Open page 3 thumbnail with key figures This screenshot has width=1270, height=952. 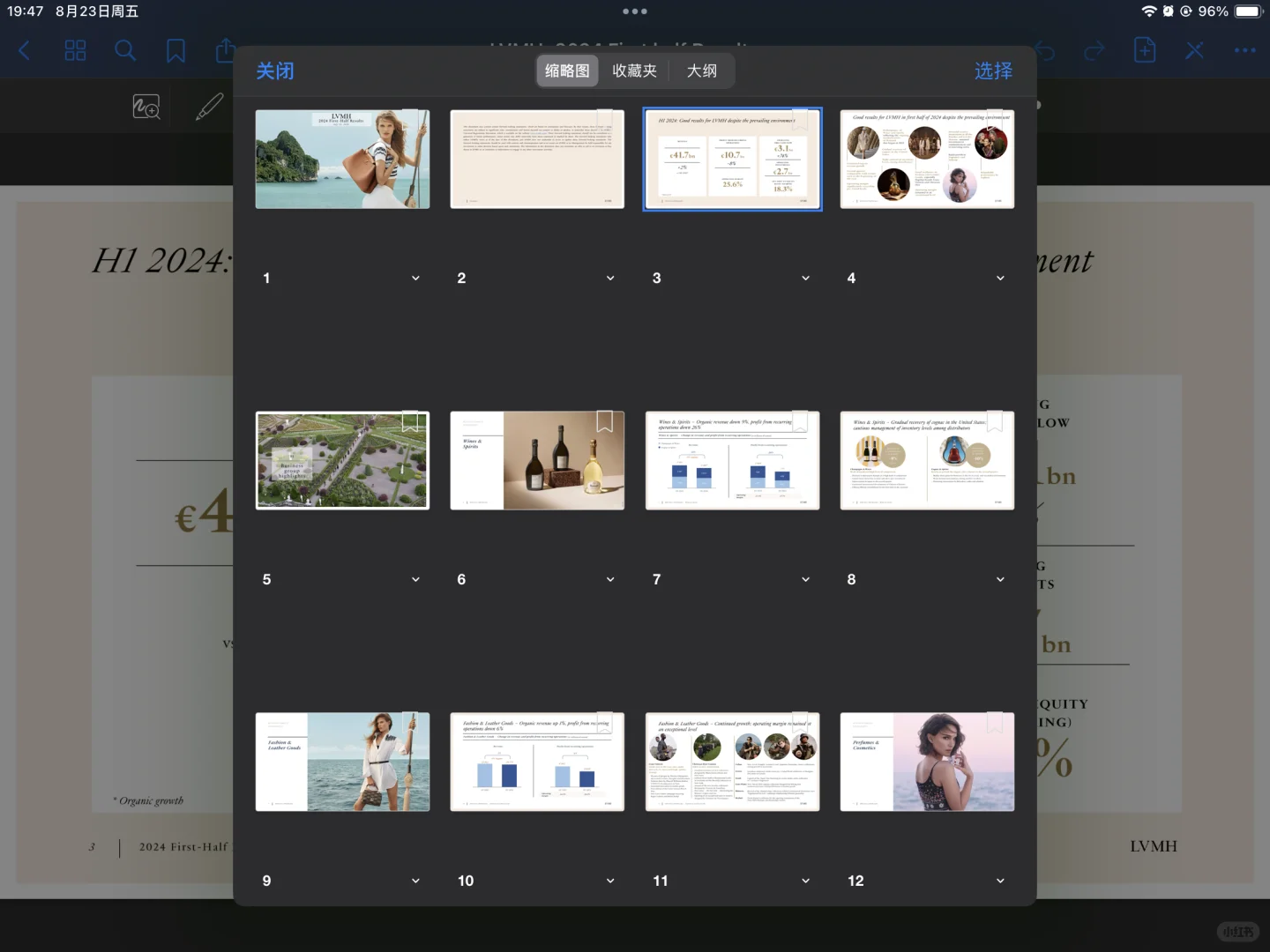point(732,160)
